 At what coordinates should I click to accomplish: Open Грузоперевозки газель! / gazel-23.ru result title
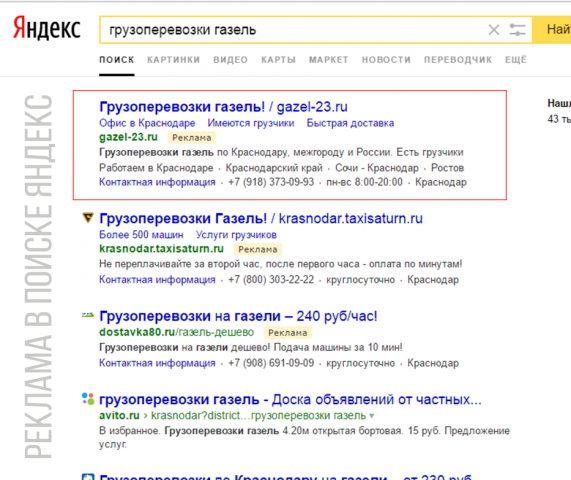[x=223, y=107]
